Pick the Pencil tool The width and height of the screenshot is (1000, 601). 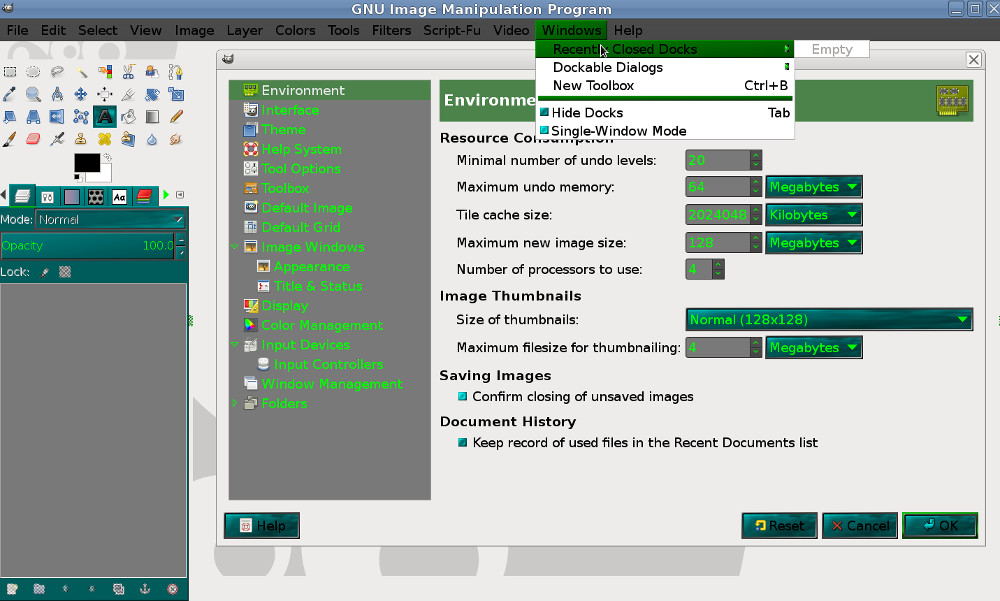click(175, 117)
